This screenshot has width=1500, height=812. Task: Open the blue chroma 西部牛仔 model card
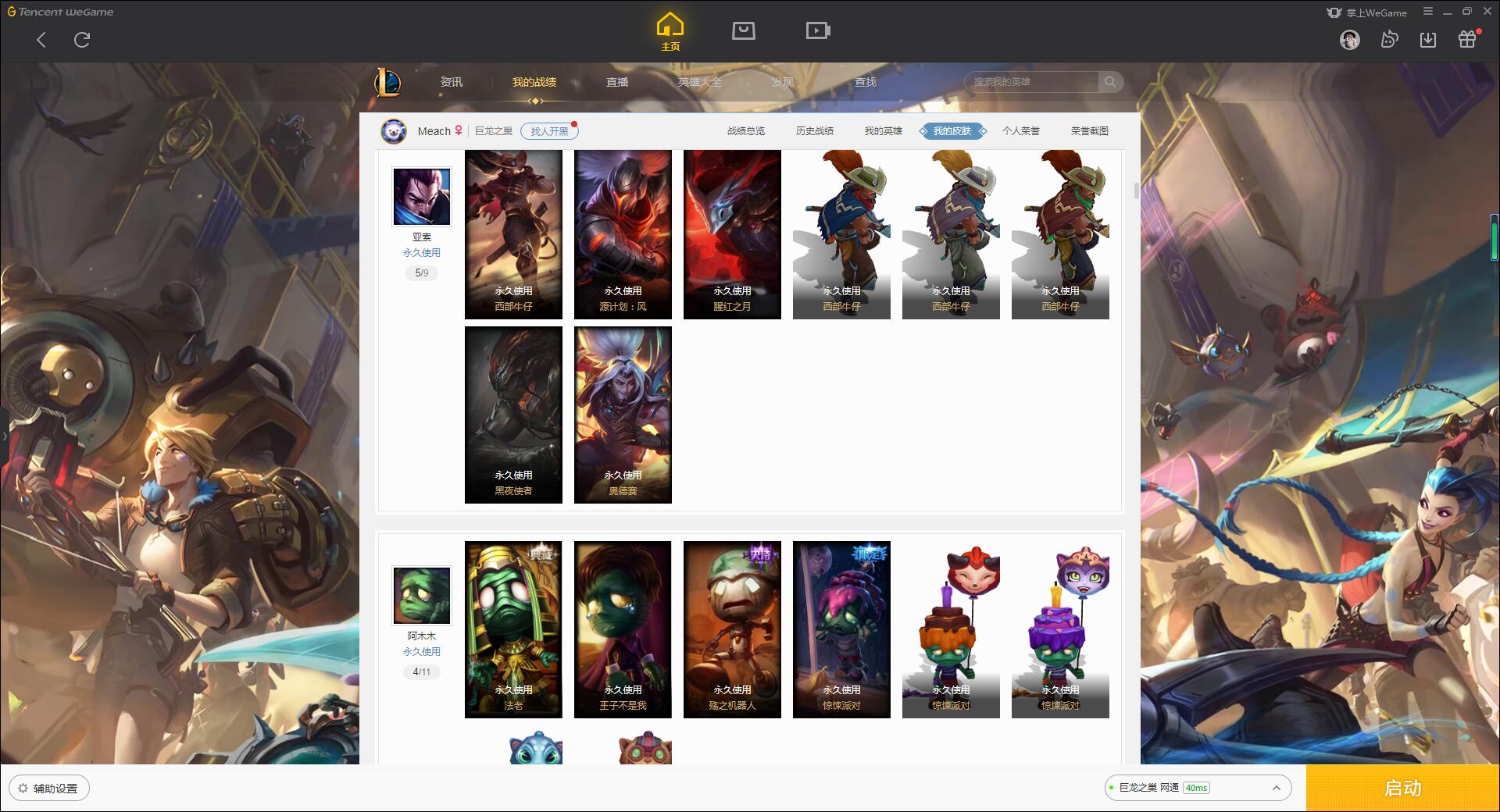point(841,234)
